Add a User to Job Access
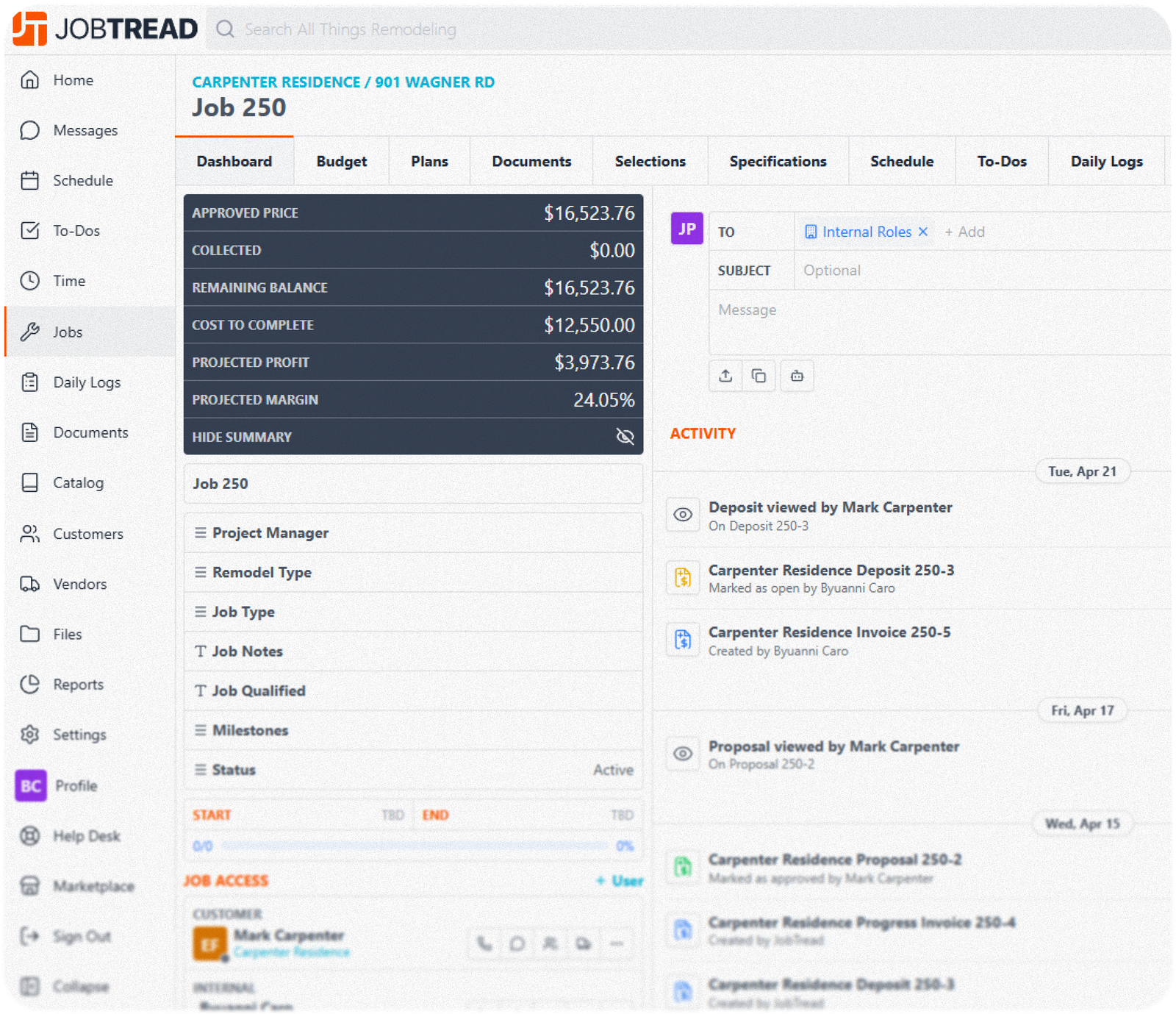 [x=620, y=880]
